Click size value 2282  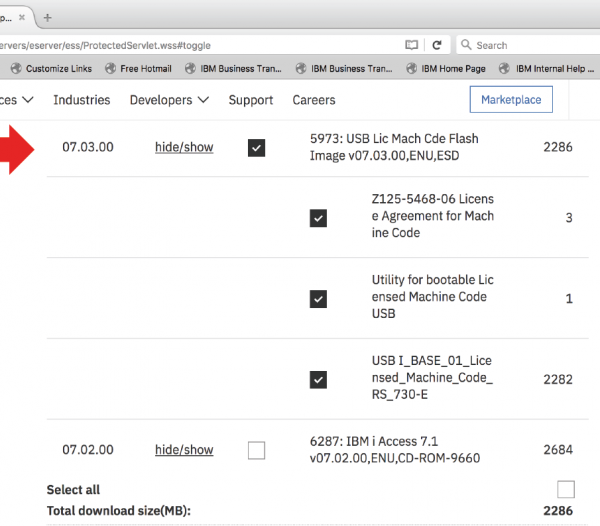[558, 379]
